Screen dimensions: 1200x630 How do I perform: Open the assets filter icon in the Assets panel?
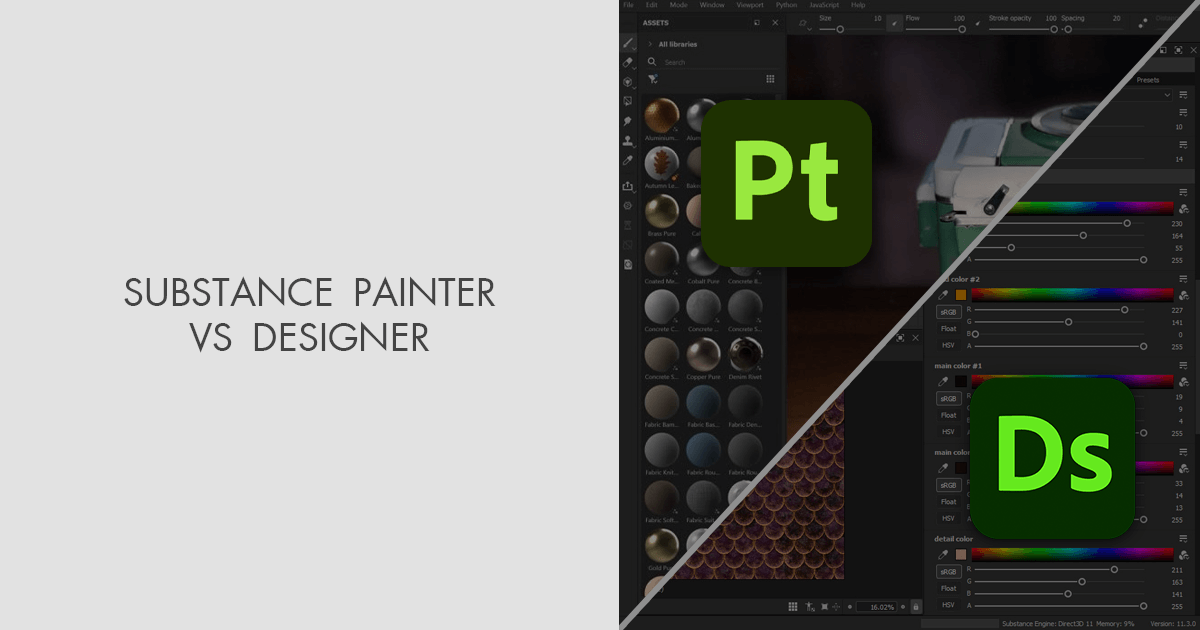[653, 79]
